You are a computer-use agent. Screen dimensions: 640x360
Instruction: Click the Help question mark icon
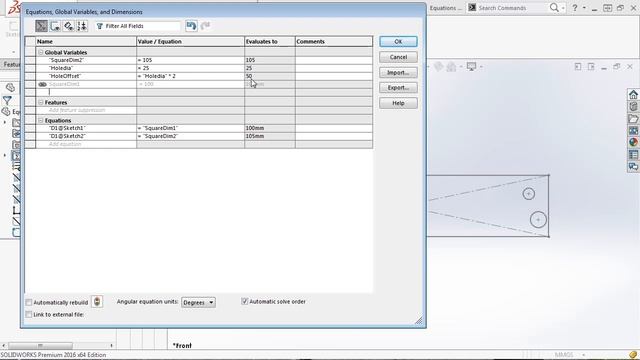(x=574, y=7)
